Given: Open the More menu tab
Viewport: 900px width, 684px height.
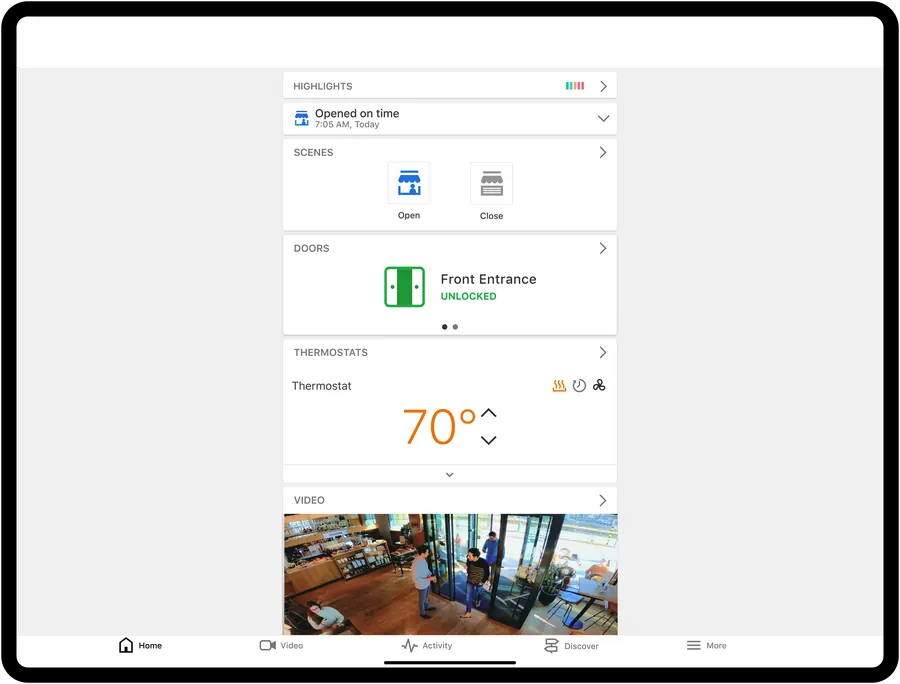Looking at the screenshot, I should pyautogui.click(x=707, y=646).
